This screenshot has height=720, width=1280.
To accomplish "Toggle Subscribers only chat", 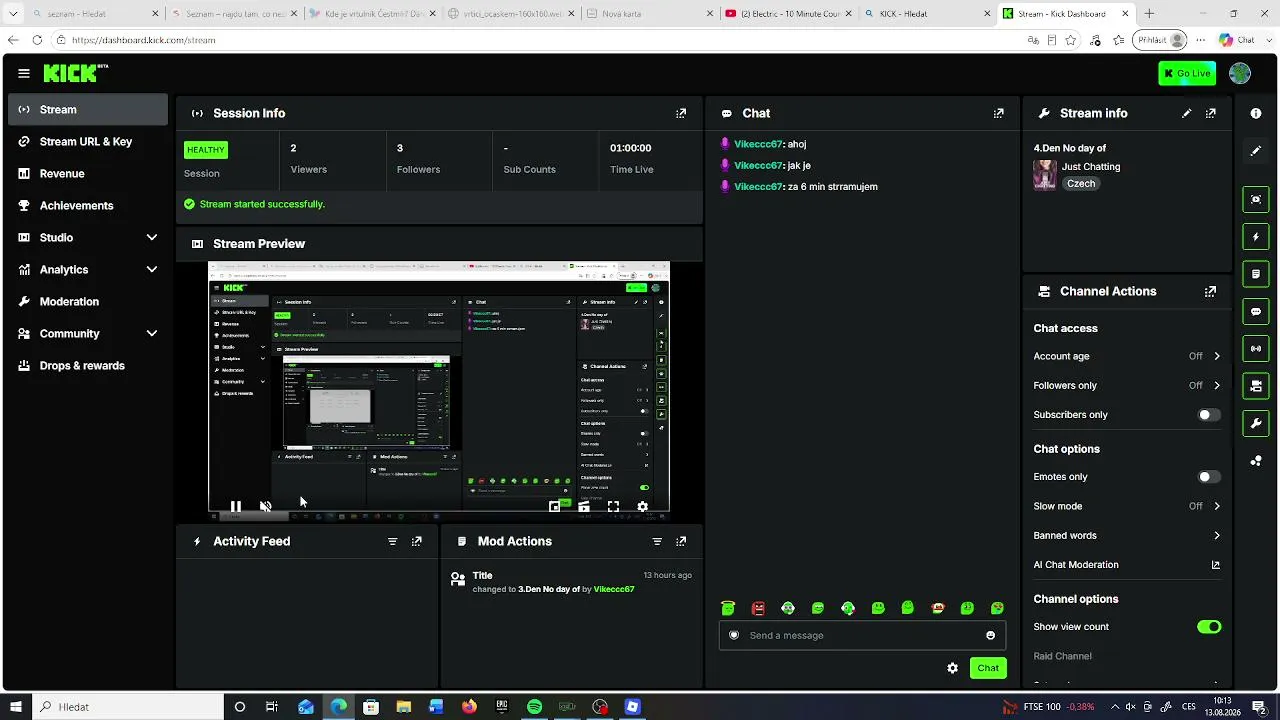I will tap(1209, 415).
